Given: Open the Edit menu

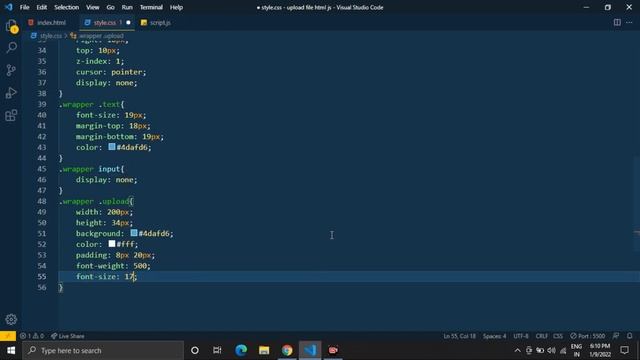Looking at the screenshot, I should [x=42, y=7].
